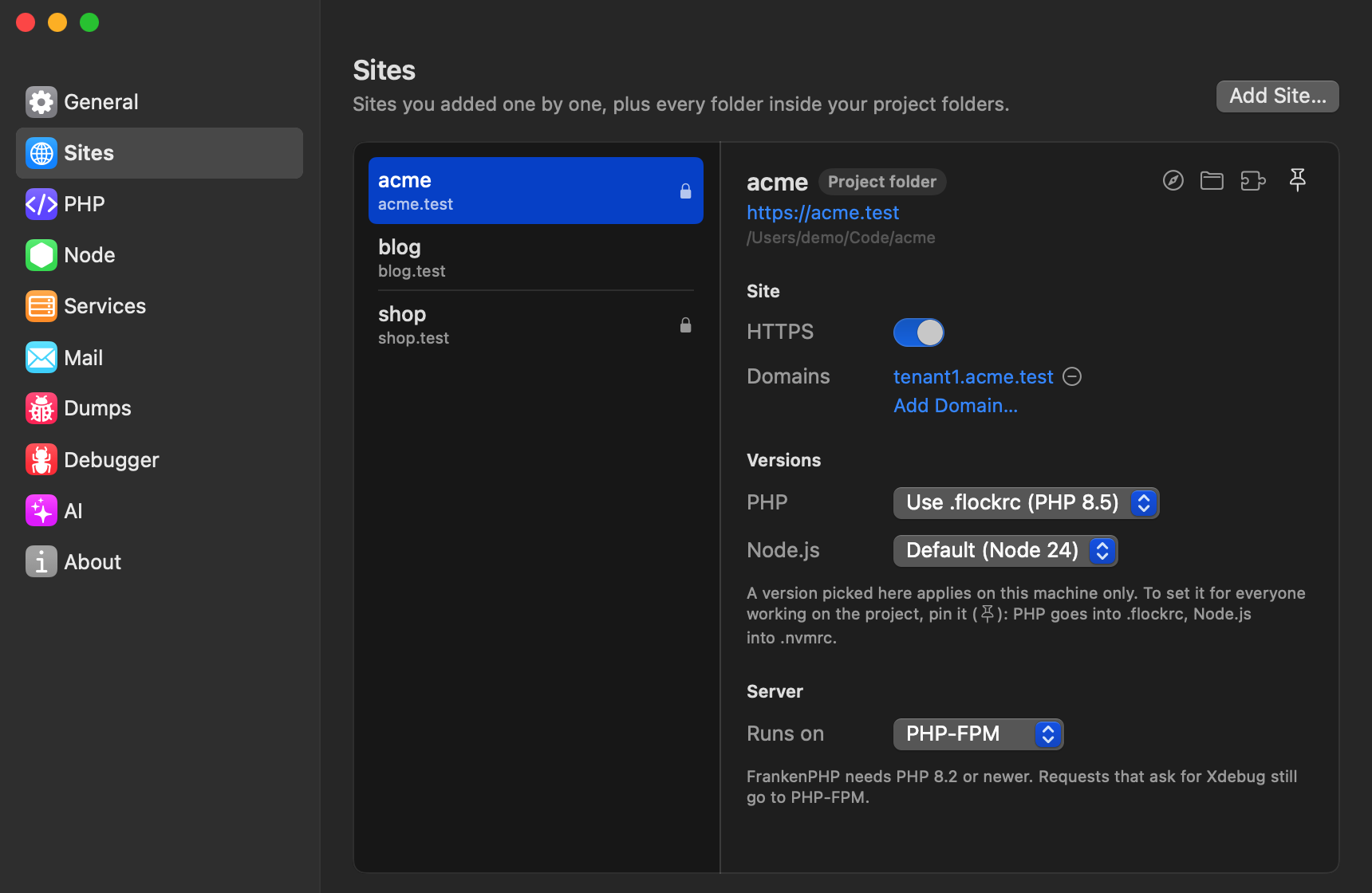The width and height of the screenshot is (1372, 893).
Task: Open the Runs on server dropdown
Action: tap(979, 734)
